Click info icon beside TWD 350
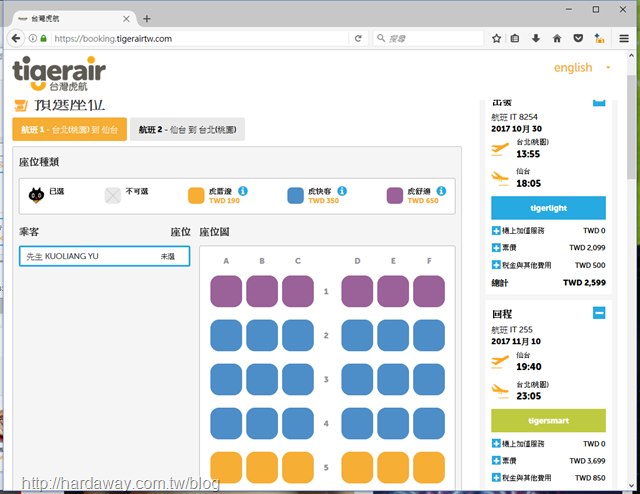This screenshot has height=494, width=640. [342, 191]
